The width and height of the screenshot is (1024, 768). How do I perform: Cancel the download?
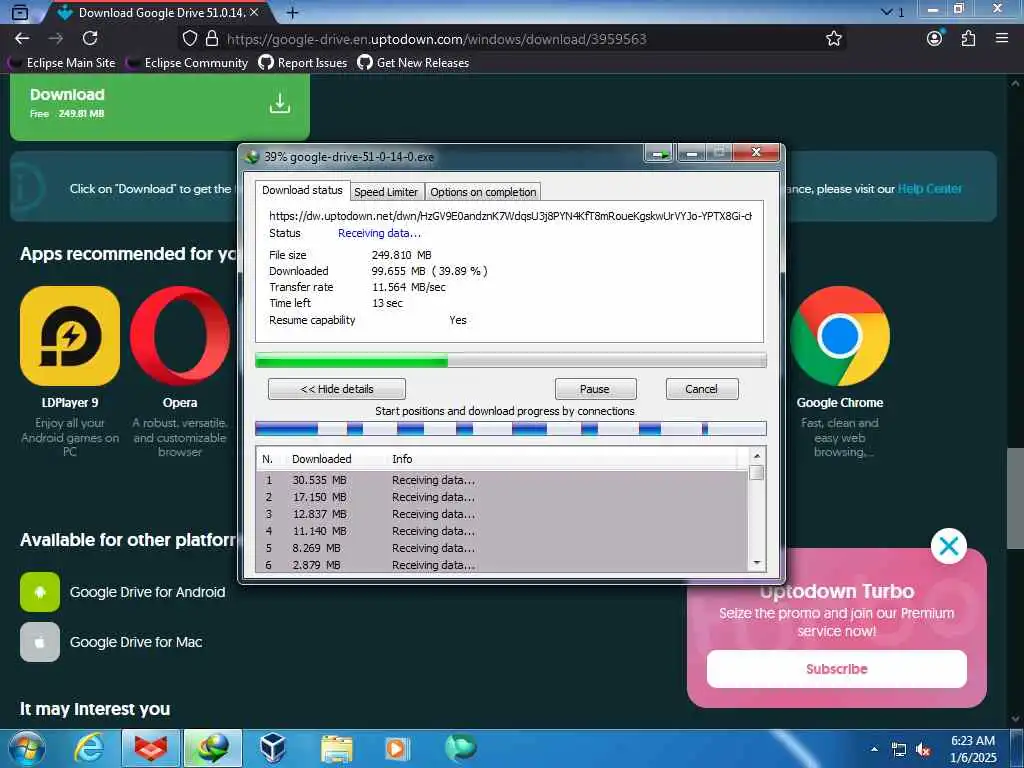tap(701, 389)
